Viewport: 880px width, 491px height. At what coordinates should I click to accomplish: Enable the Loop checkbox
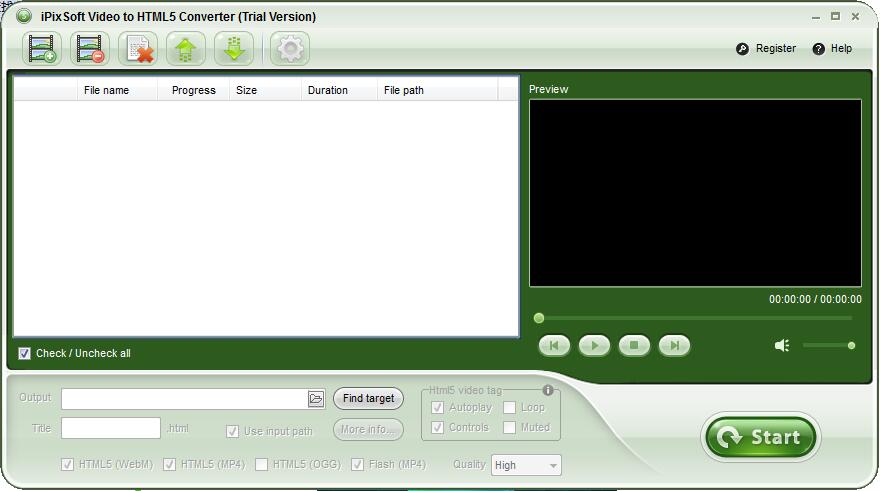pyautogui.click(x=510, y=408)
